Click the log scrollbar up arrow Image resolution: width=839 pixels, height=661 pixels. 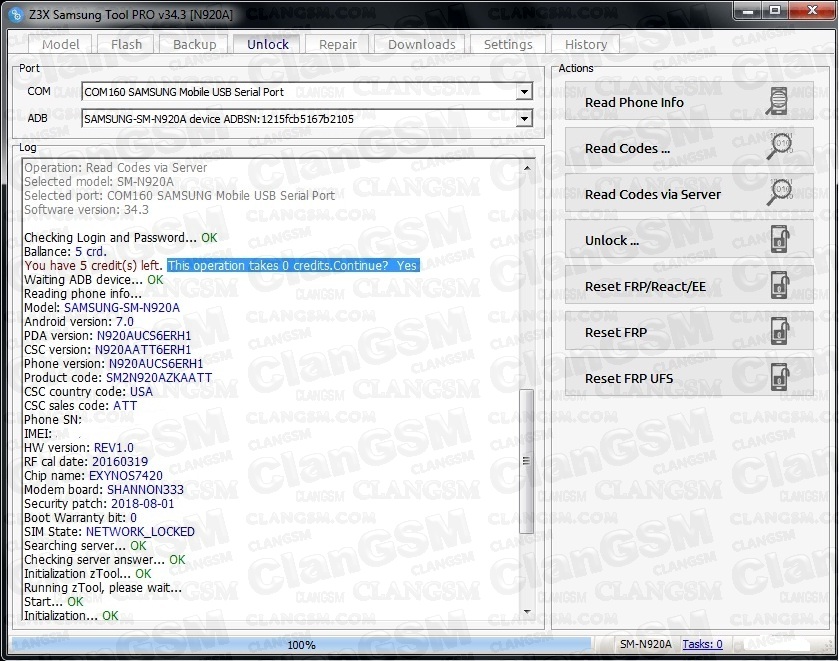[527, 168]
